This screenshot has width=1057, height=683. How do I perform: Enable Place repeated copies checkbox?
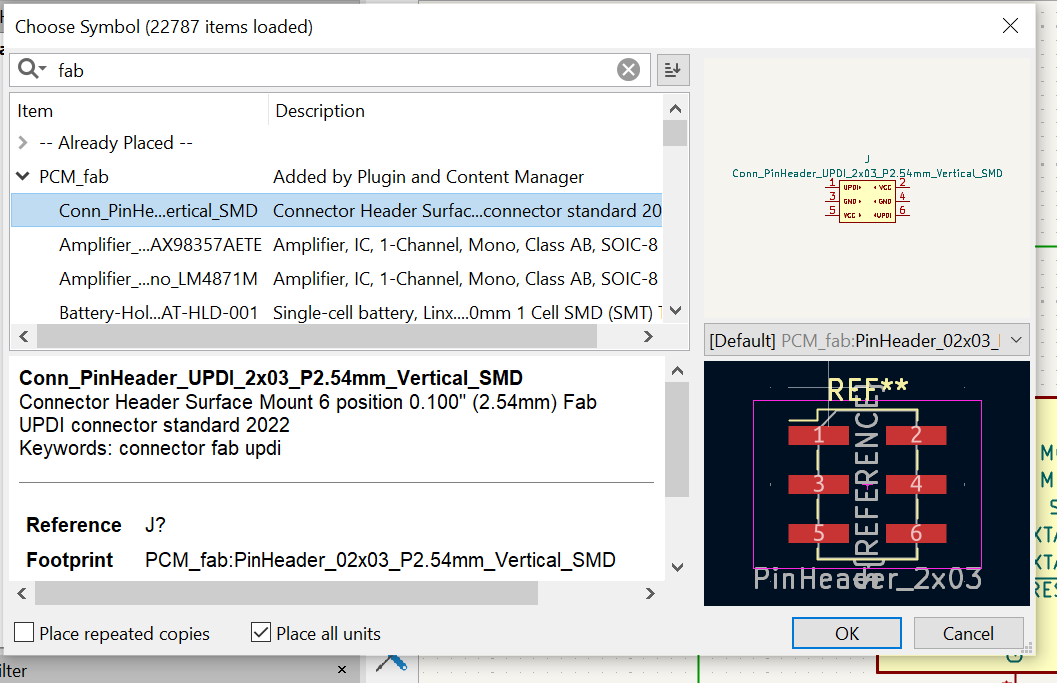tap(24, 633)
